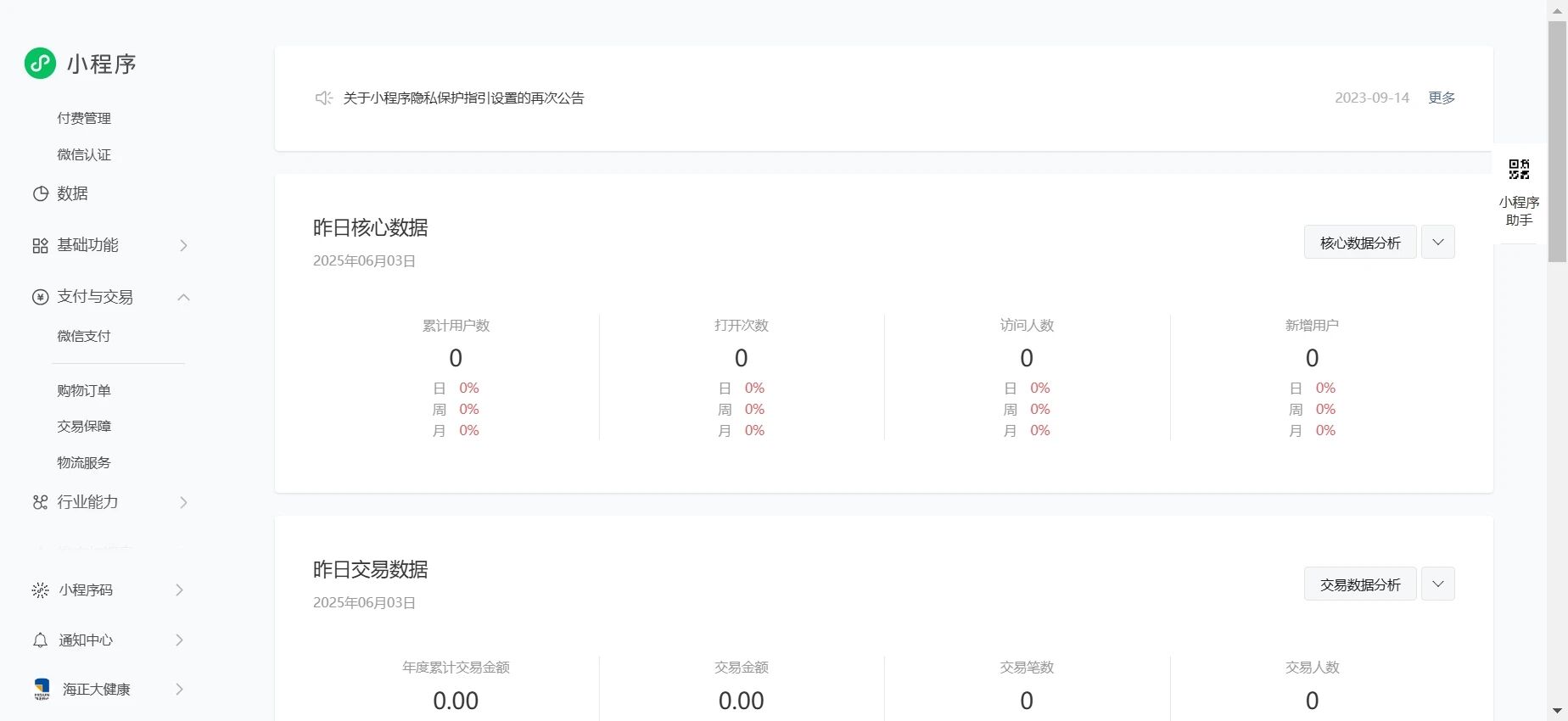This screenshot has width=1568, height=721.
Task: Go to 数据 section
Action: coord(72,193)
